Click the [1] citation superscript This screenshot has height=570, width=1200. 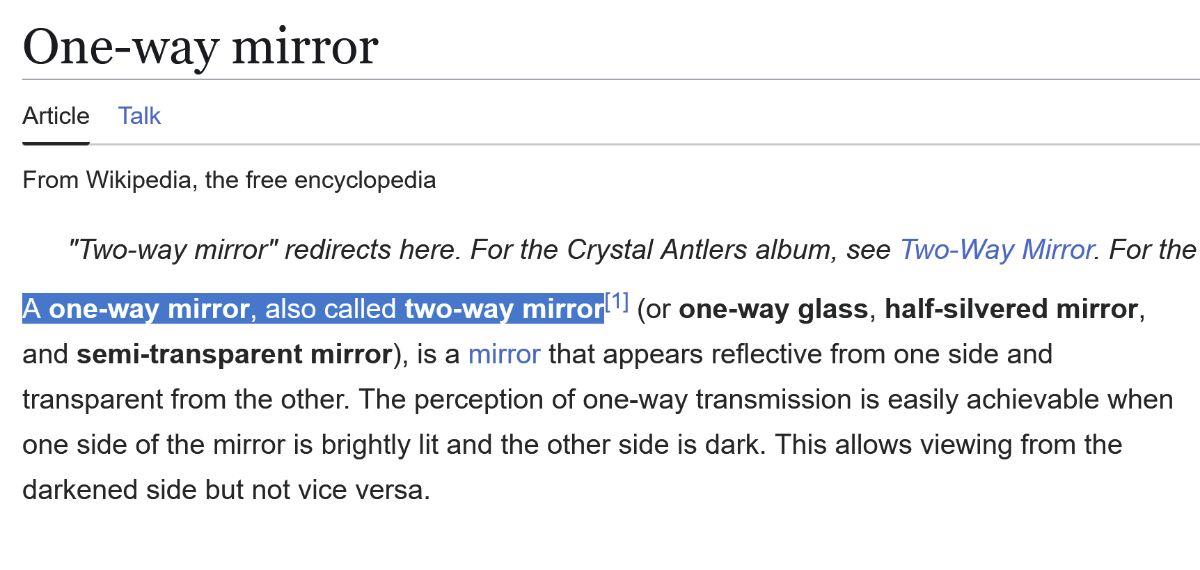[x=616, y=302]
